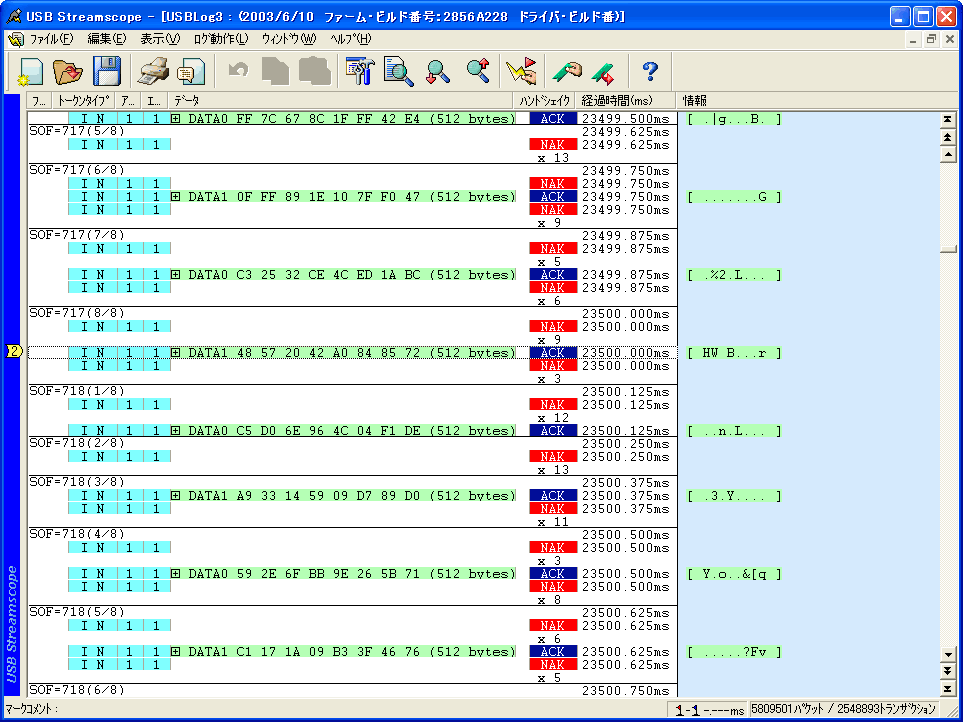Open search with the document magnifier icon
The height and width of the screenshot is (722, 963).
point(399,71)
